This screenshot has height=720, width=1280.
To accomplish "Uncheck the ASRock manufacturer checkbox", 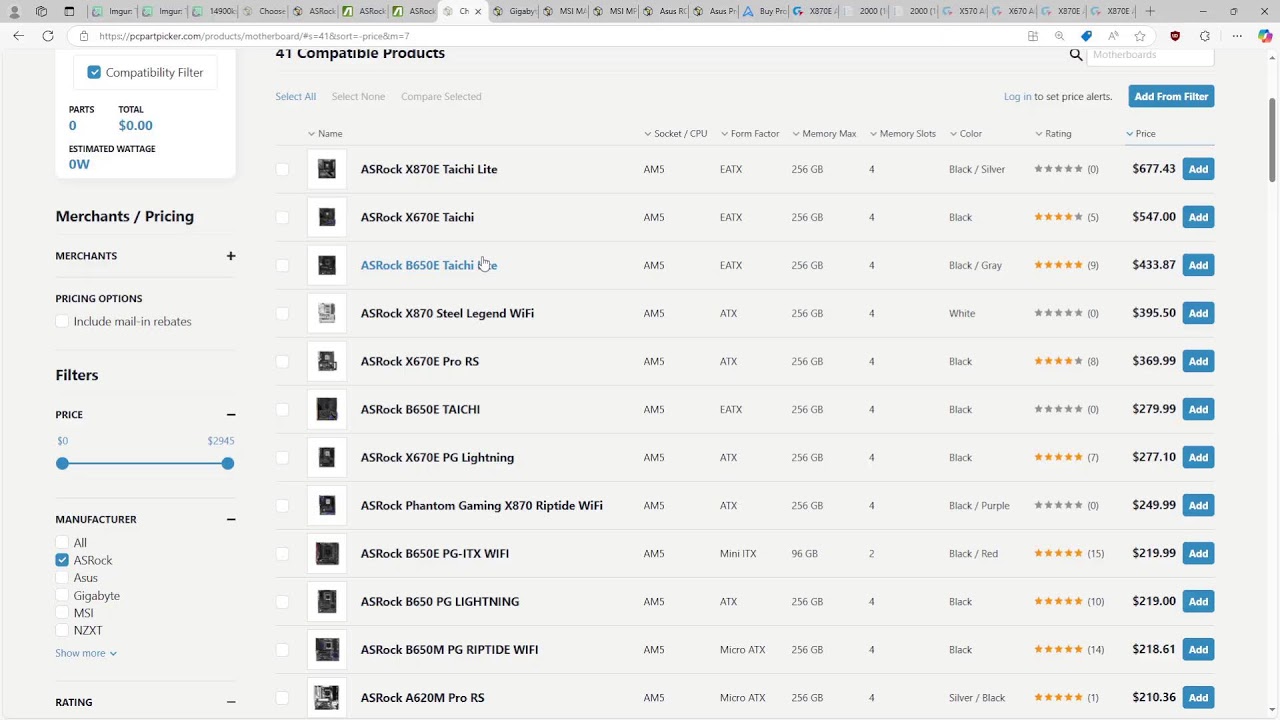I will tap(62, 560).
